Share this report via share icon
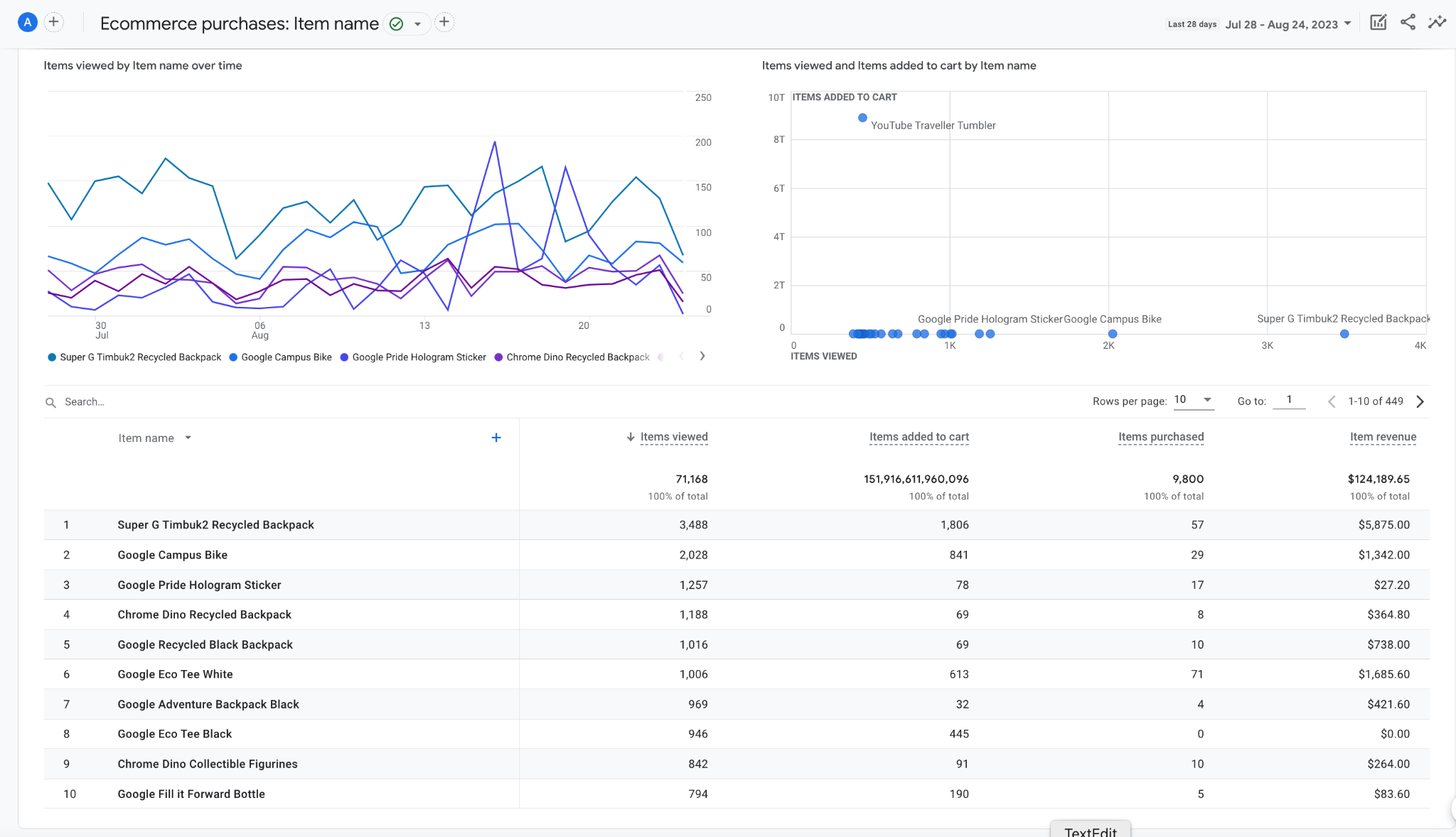 coord(1408,22)
